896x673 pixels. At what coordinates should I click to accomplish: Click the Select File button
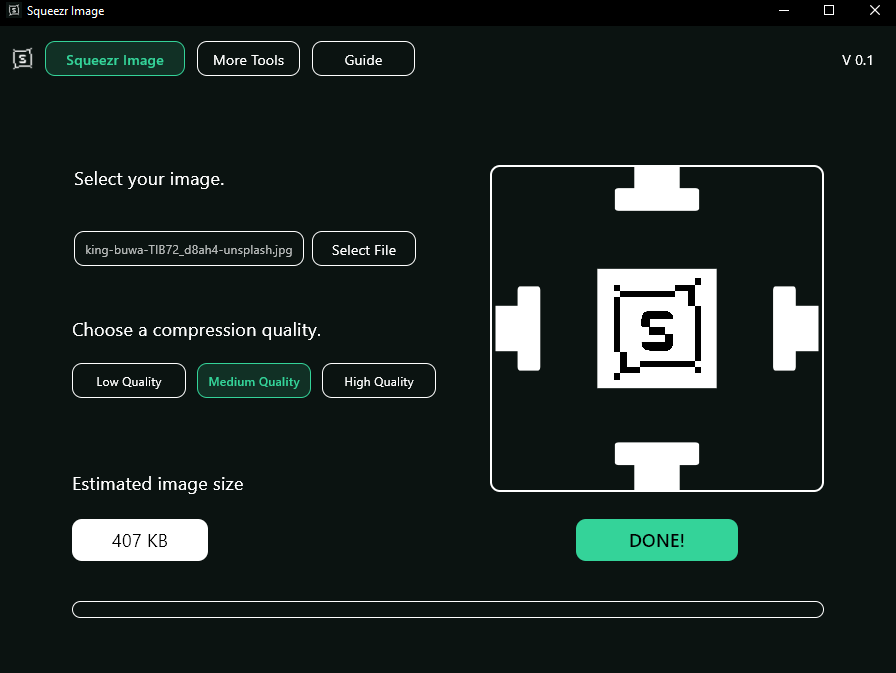coord(364,249)
